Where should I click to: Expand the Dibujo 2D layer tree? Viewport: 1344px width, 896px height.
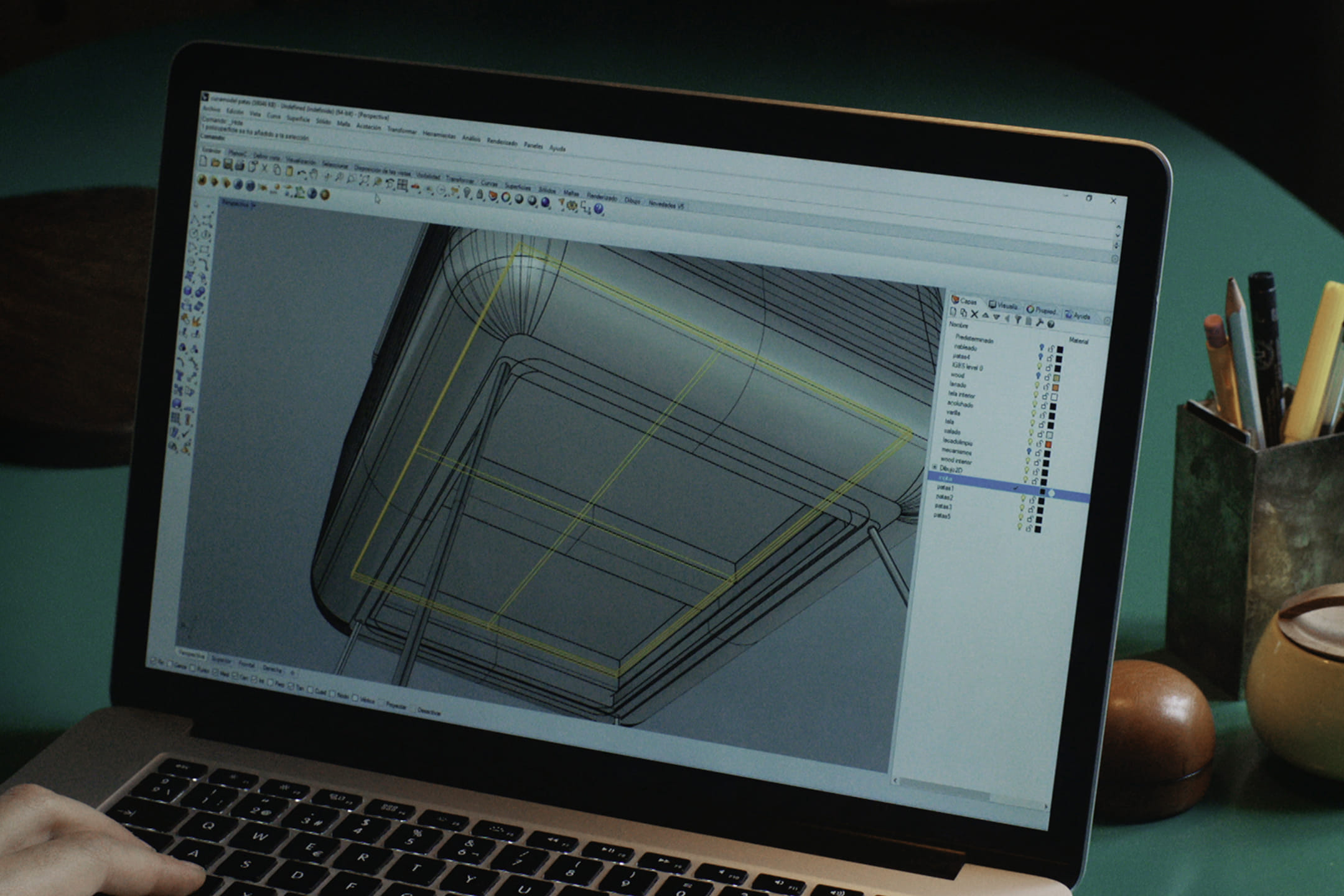tap(934, 467)
